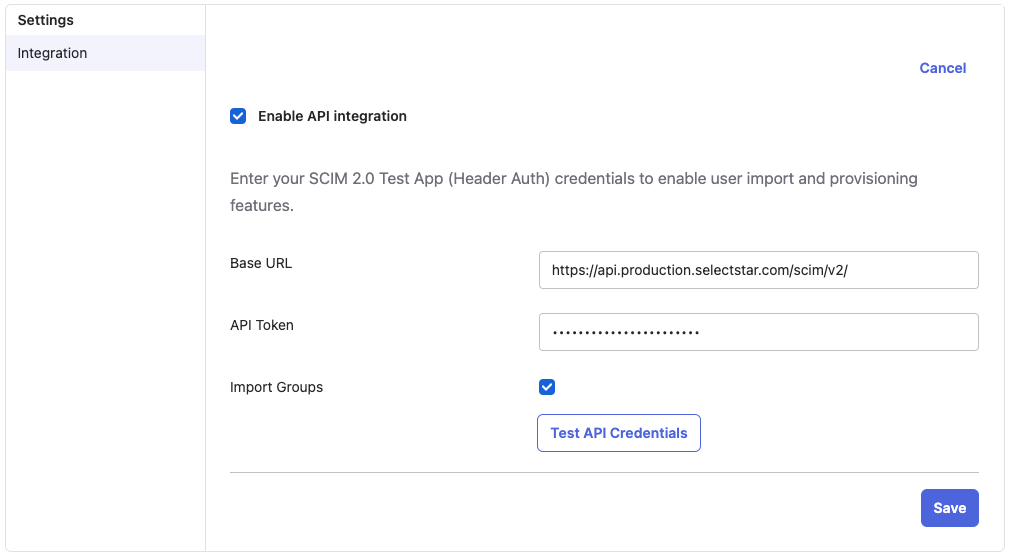
Task: Cancel editing the integration settings
Action: pyautogui.click(x=942, y=68)
